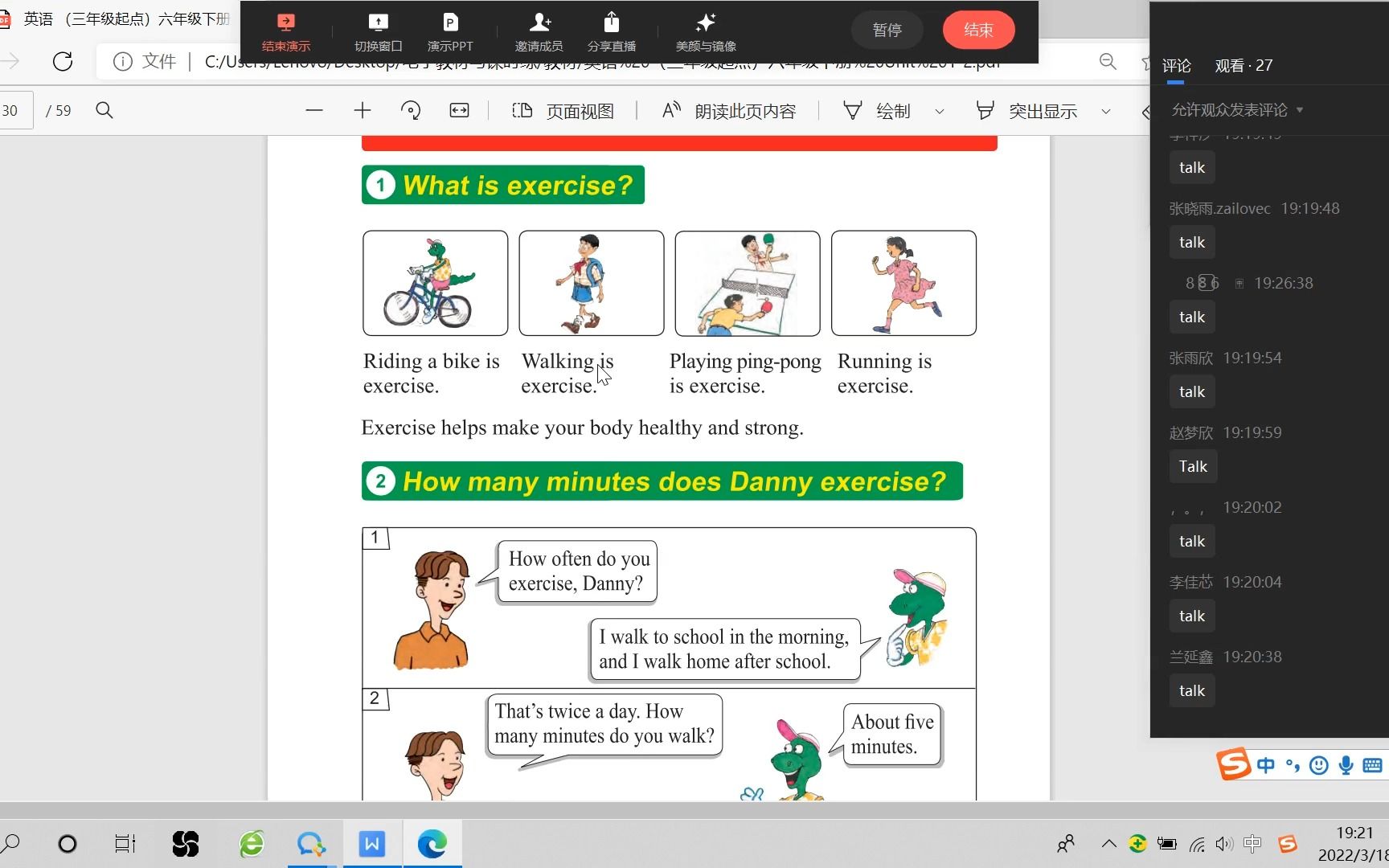
Task: Click the page number field showing 30
Action: click(14, 110)
